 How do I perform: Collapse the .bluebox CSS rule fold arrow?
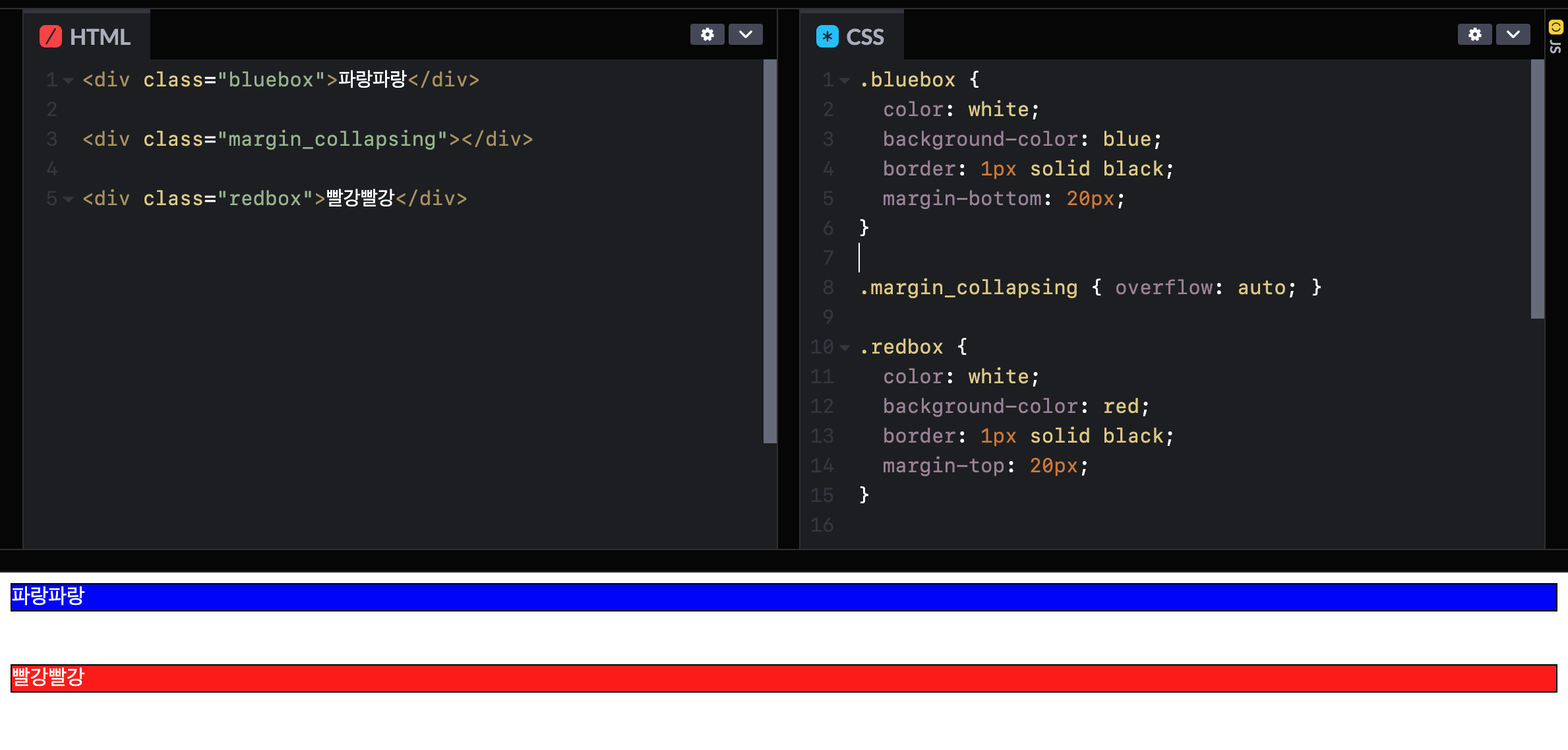coord(845,80)
